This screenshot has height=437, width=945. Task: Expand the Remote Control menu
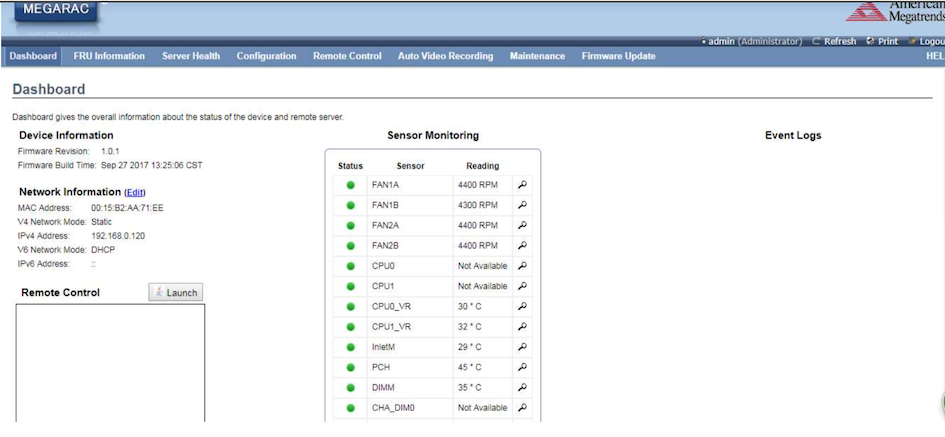(347, 56)
